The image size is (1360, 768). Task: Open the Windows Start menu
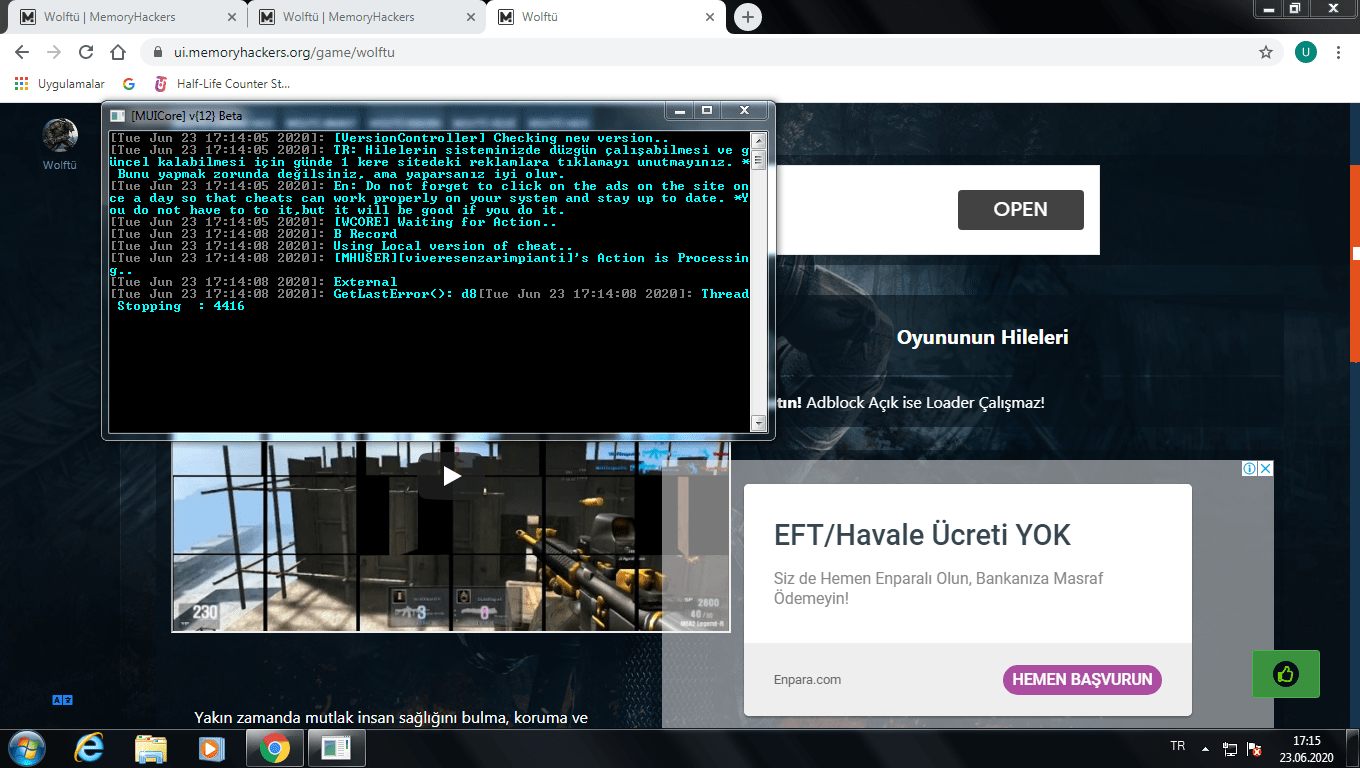point(25,748)
